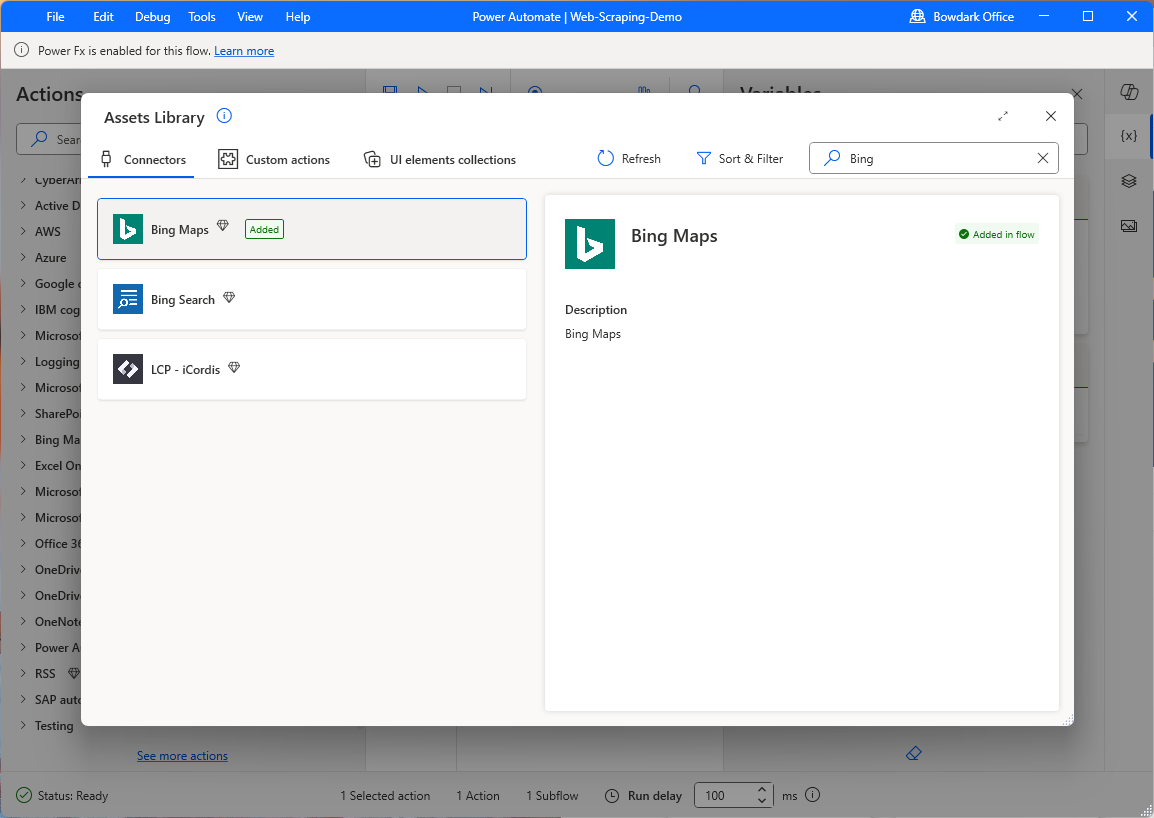Follow the Learn more link
This screenshot has height=818, width=1154.
click(244, 51)
